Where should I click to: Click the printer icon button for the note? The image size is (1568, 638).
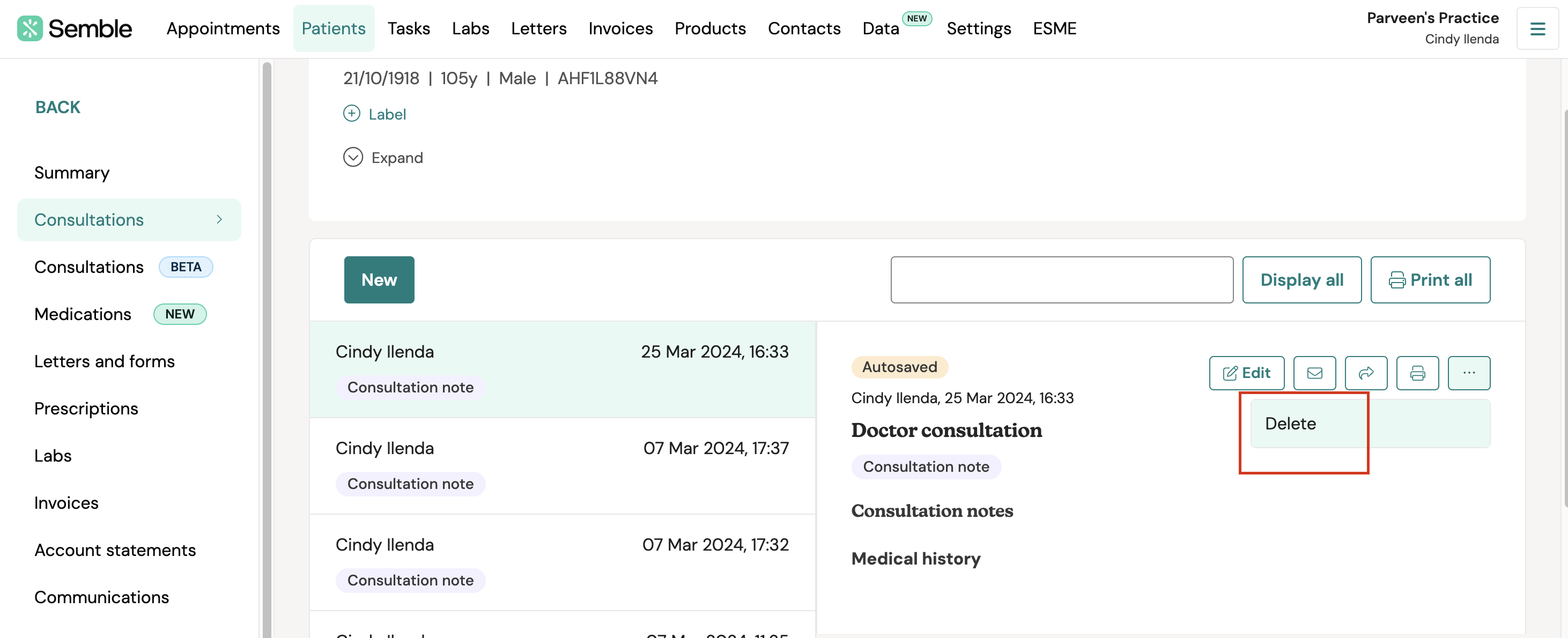point(1417,373)
